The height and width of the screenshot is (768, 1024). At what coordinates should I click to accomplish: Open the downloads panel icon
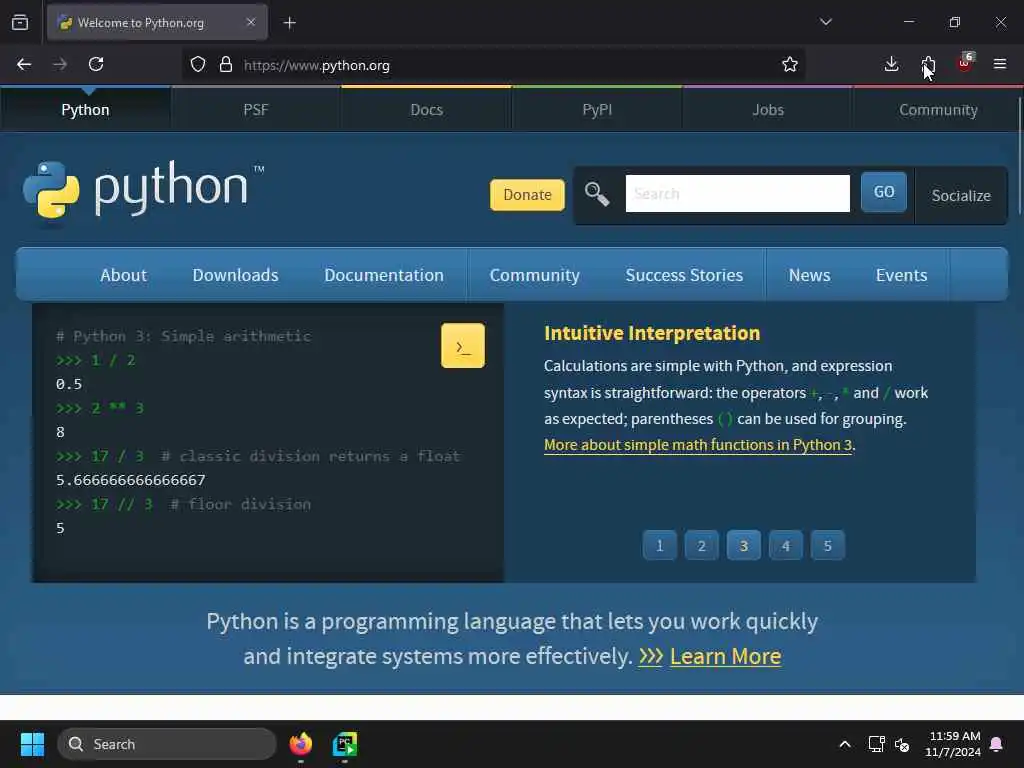pos(891,64)
